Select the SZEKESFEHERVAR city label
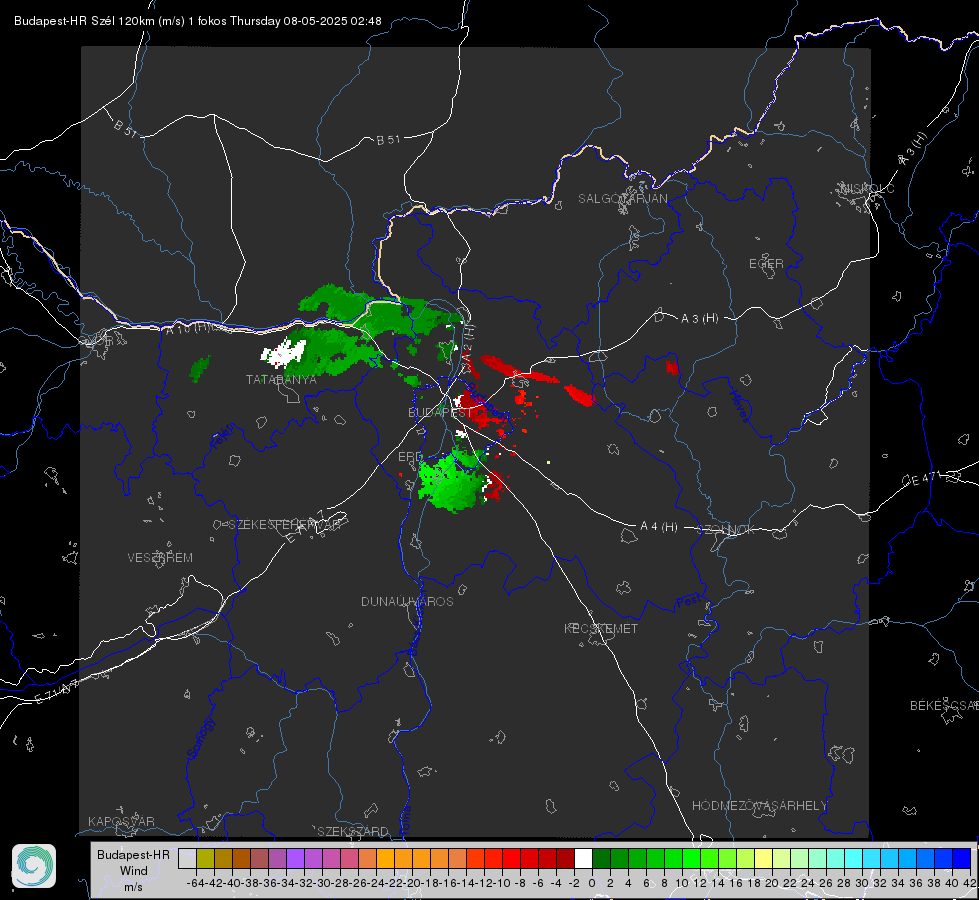The width and height of the screenshot is (979, 900). pyautogui.click(x=284, y=525)
